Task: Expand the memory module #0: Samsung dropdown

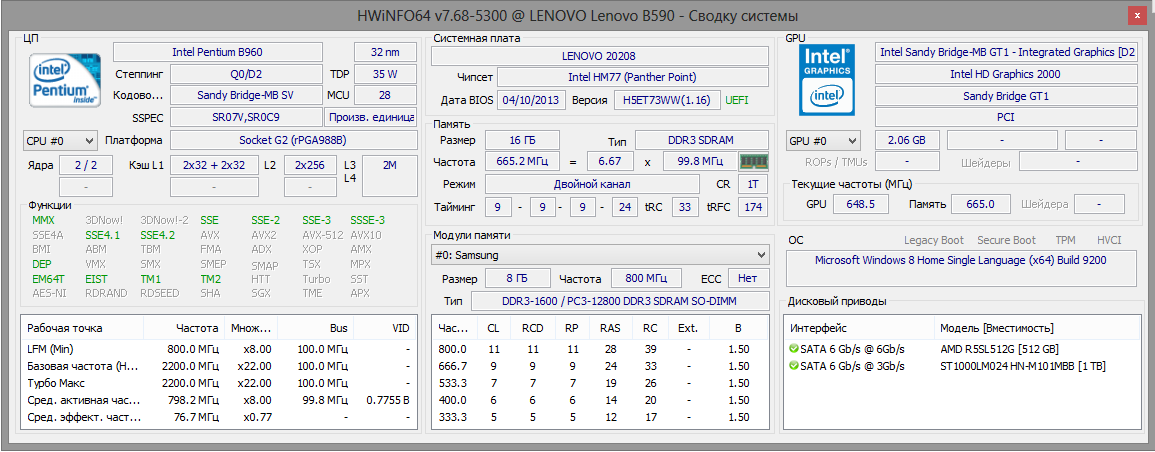Action: click(600, 255)
